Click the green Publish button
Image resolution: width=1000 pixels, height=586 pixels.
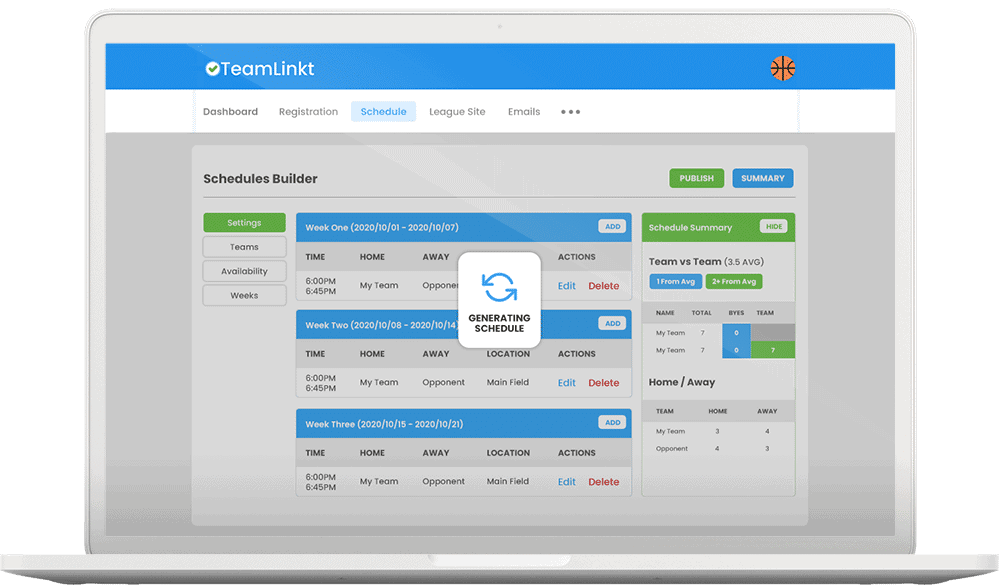click(x=696, y=179)
